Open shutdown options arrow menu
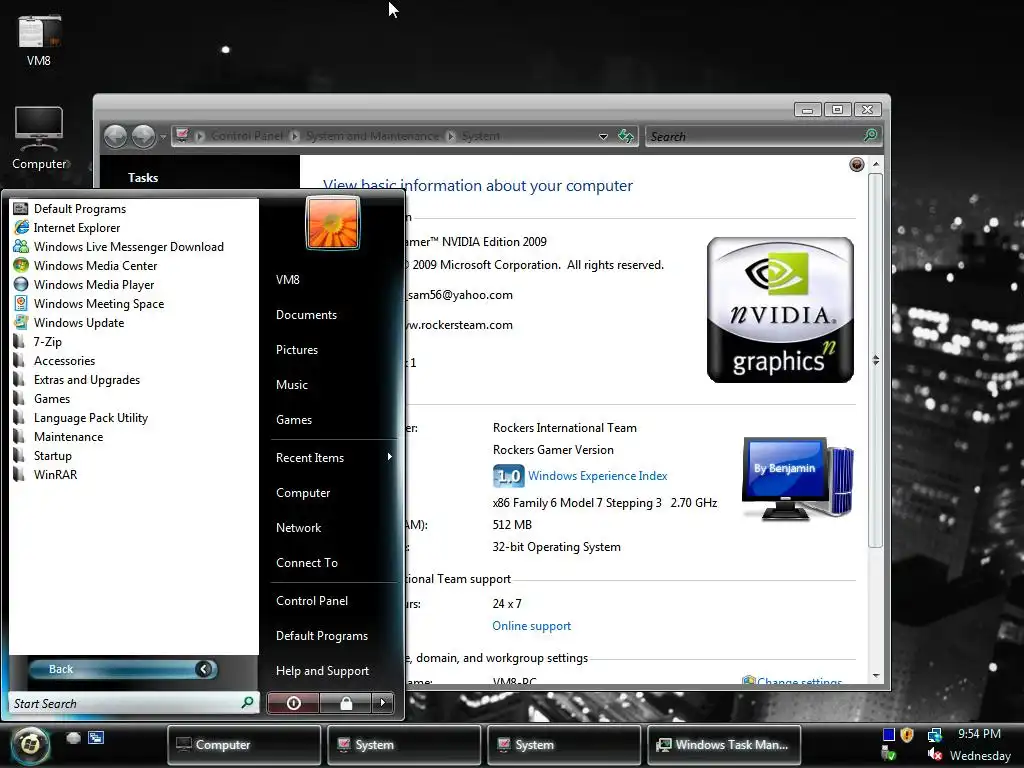The image size is (1024, 768). click(383, 703)
